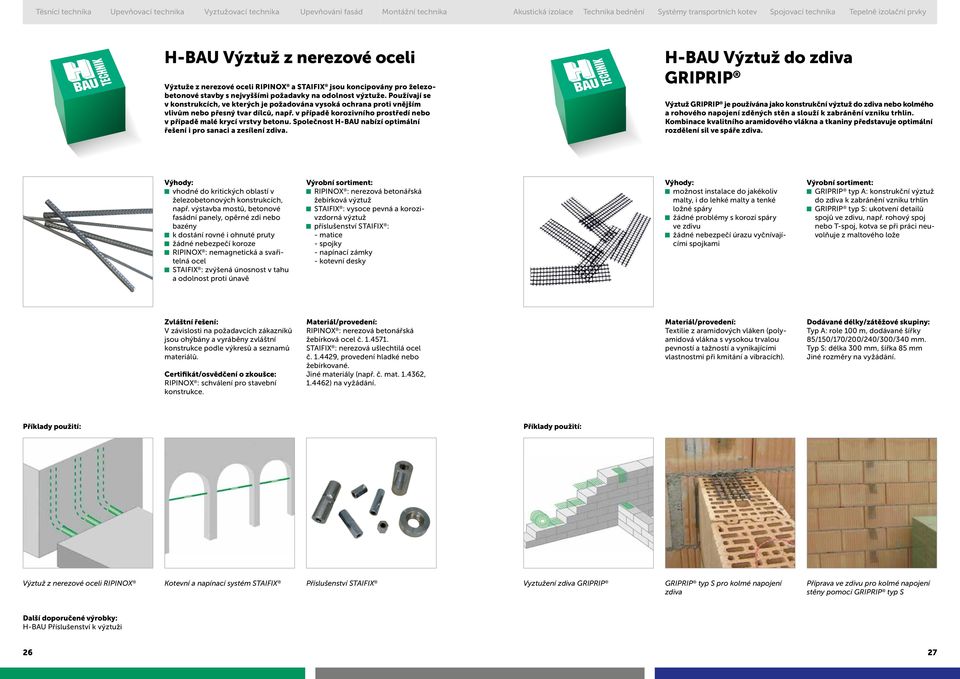The height and width of the screenshot is (679, 960).
Task: Click the caption 'GRIPRIP typ S pro kolmé napojení zdiva'
Action: [x=724, y=588]
